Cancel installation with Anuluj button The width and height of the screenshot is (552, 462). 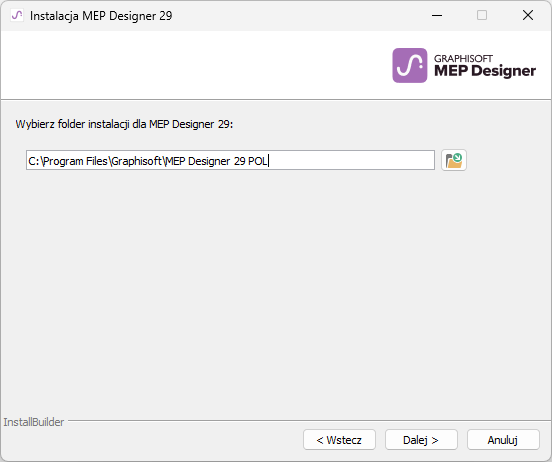pyautogui.click(x=503, y=439)
